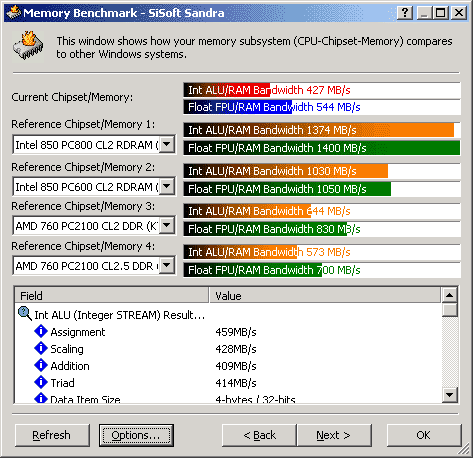Click the current Int ALU bandwidth 427 bar
The width and height of the screenshot is (473, 458).
[x=322, y=90]
